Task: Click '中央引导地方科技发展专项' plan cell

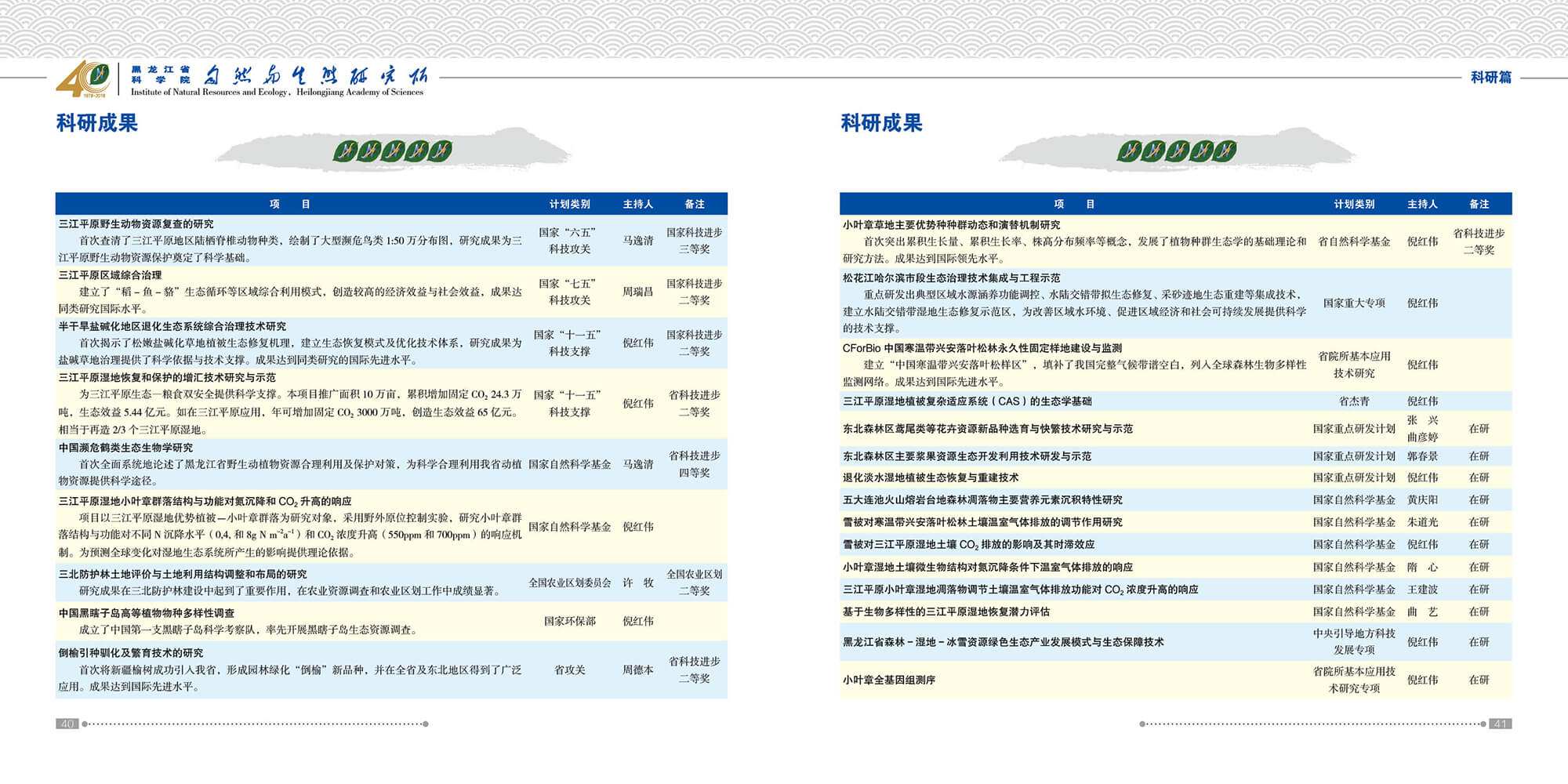Action: click(1354, 642)
